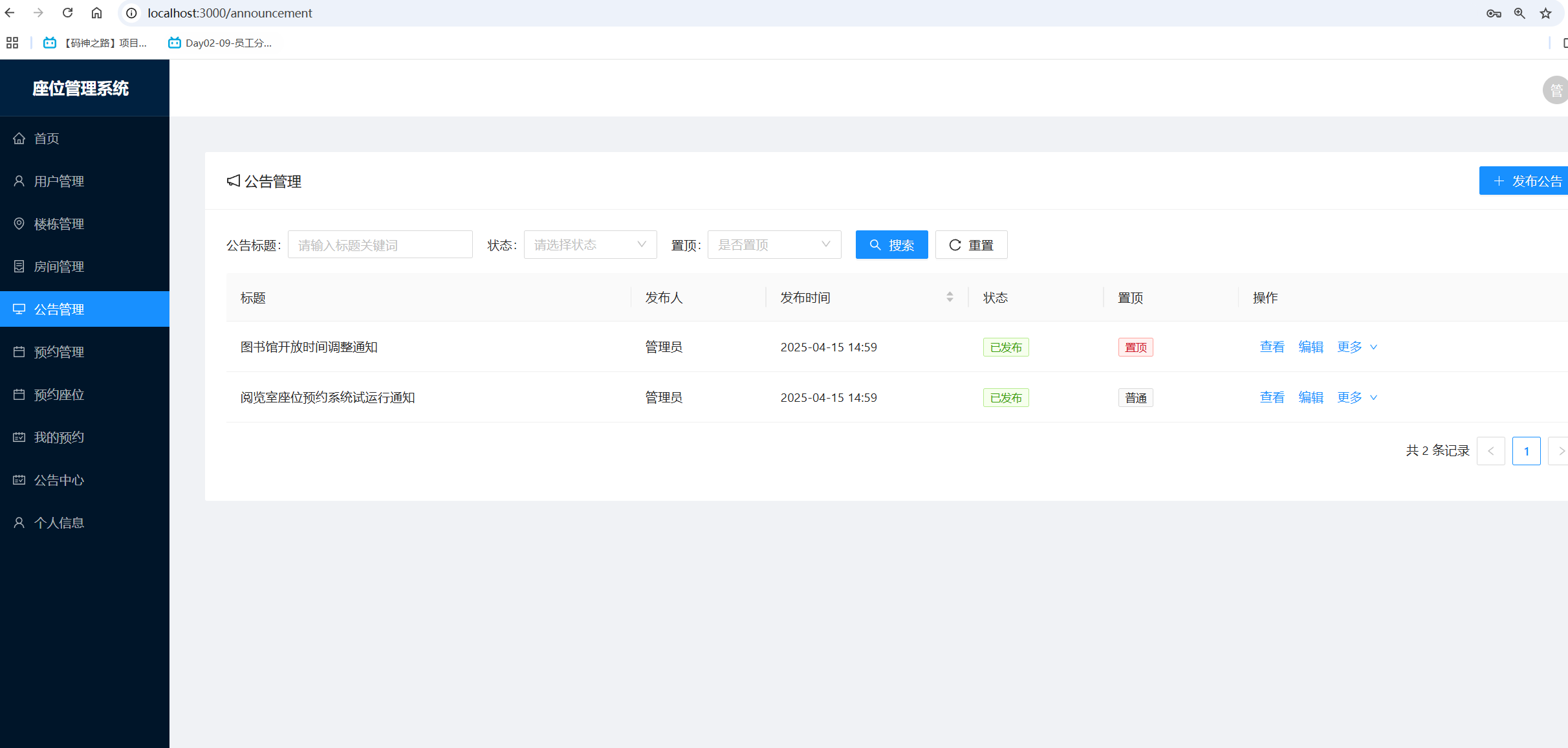Open the 状态 select dropdown

590,245
